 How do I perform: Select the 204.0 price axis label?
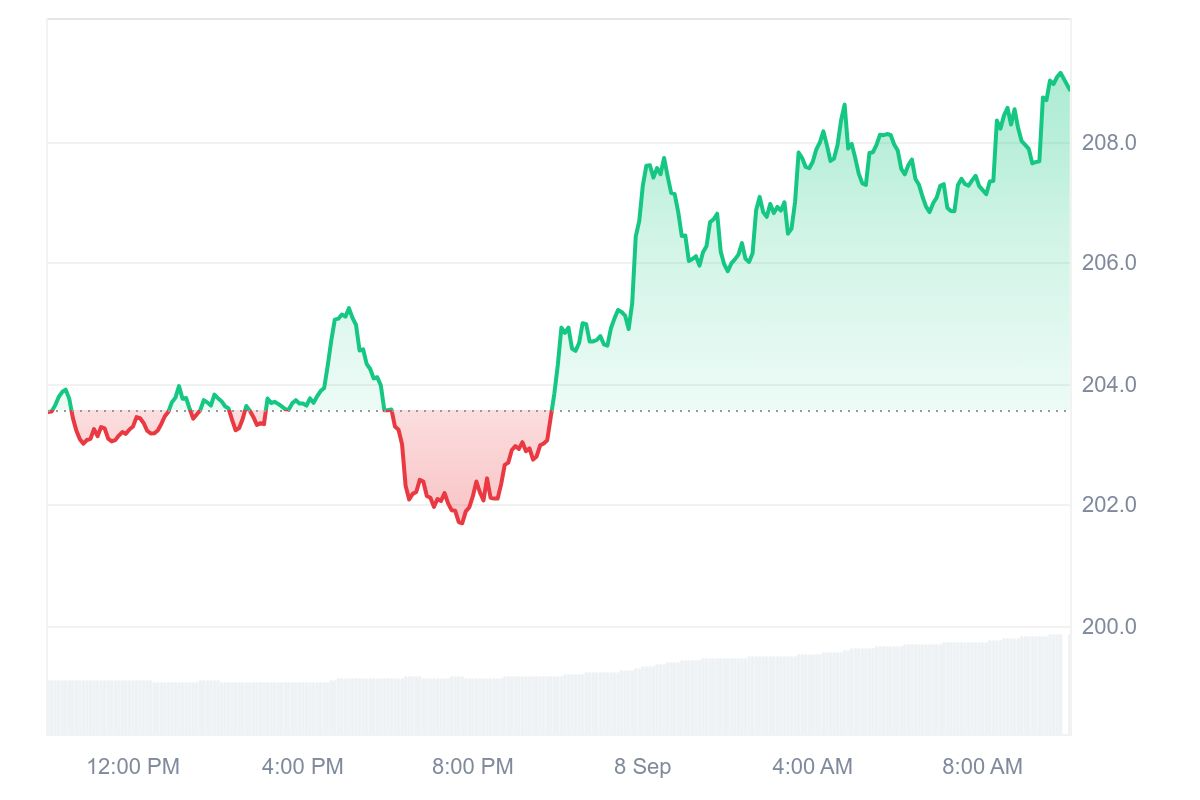point(1109,384)
